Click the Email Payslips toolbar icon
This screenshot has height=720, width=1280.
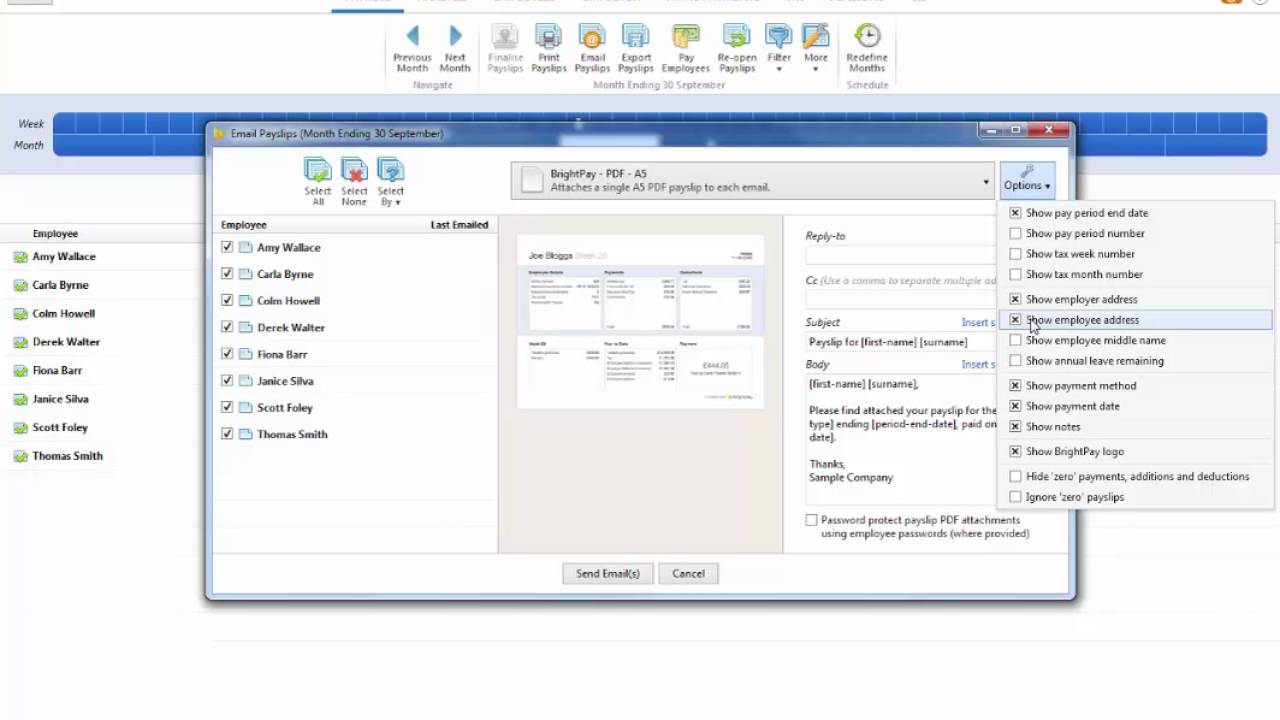pyautogui.click(x=592, y=49)
